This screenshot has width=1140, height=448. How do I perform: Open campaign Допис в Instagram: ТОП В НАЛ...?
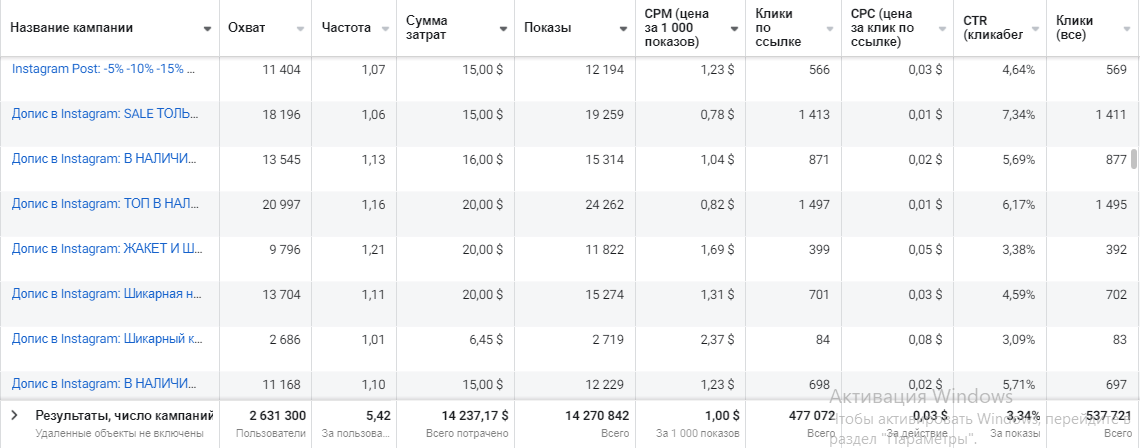tap(103, 204)
